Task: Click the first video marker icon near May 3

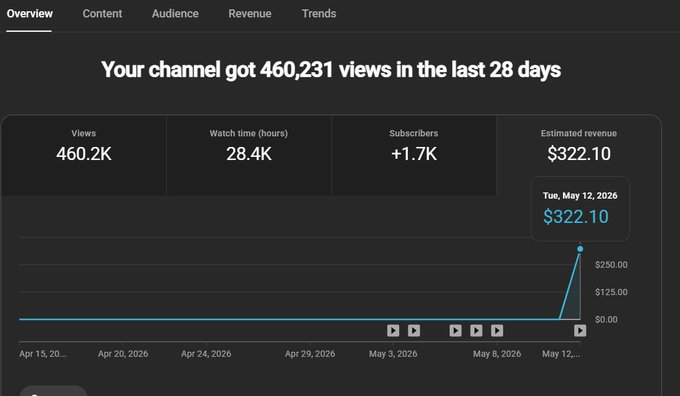Action: click(x=393, y=331)
